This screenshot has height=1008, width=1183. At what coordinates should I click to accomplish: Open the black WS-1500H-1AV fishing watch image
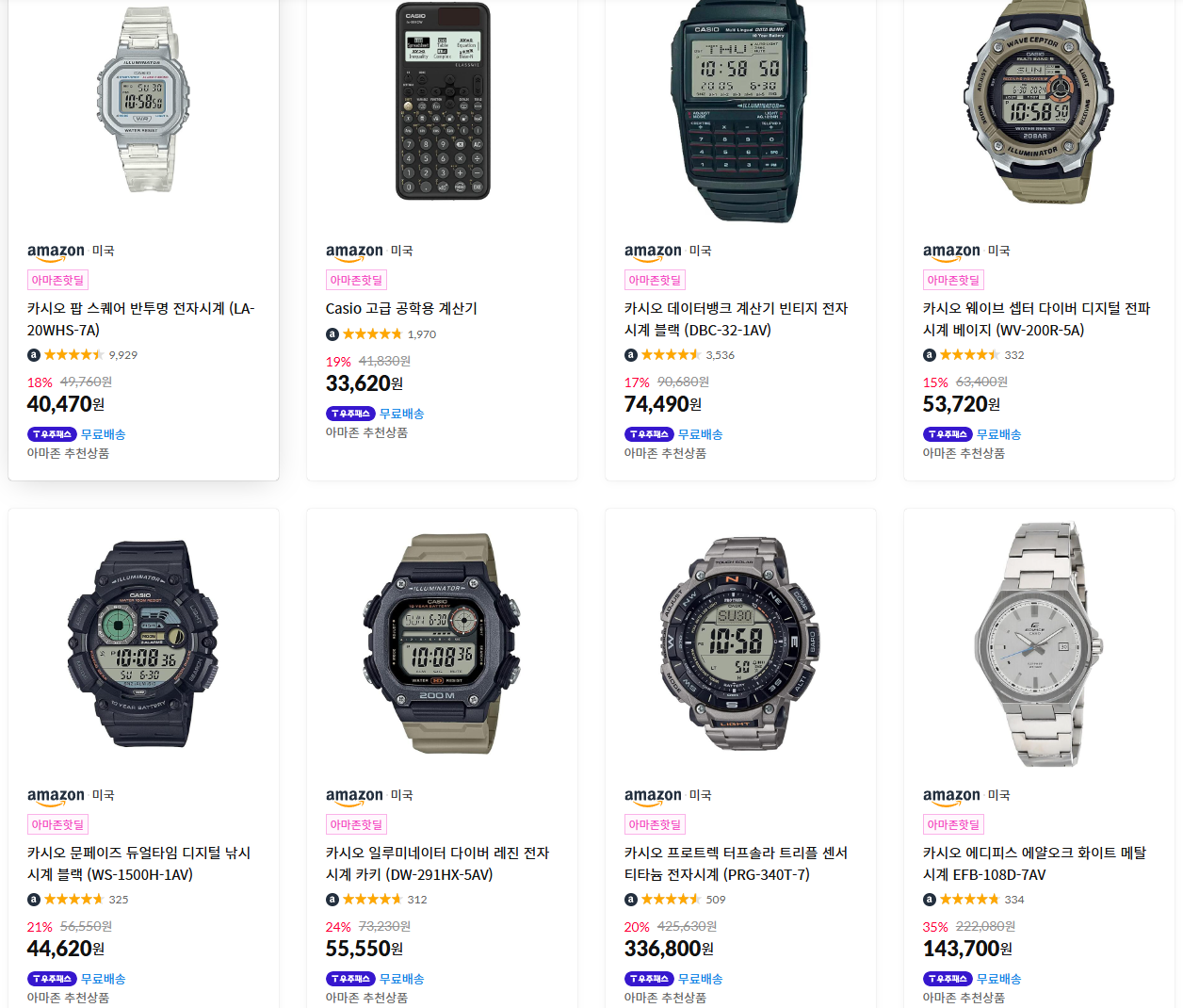(143, 644)
